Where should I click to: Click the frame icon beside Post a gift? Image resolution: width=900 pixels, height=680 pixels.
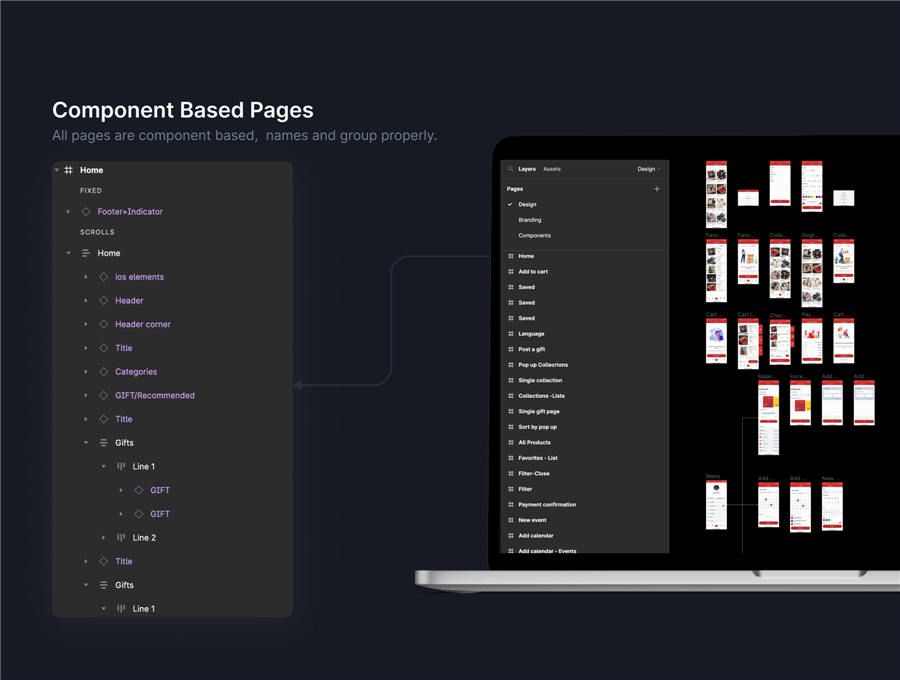510,349
